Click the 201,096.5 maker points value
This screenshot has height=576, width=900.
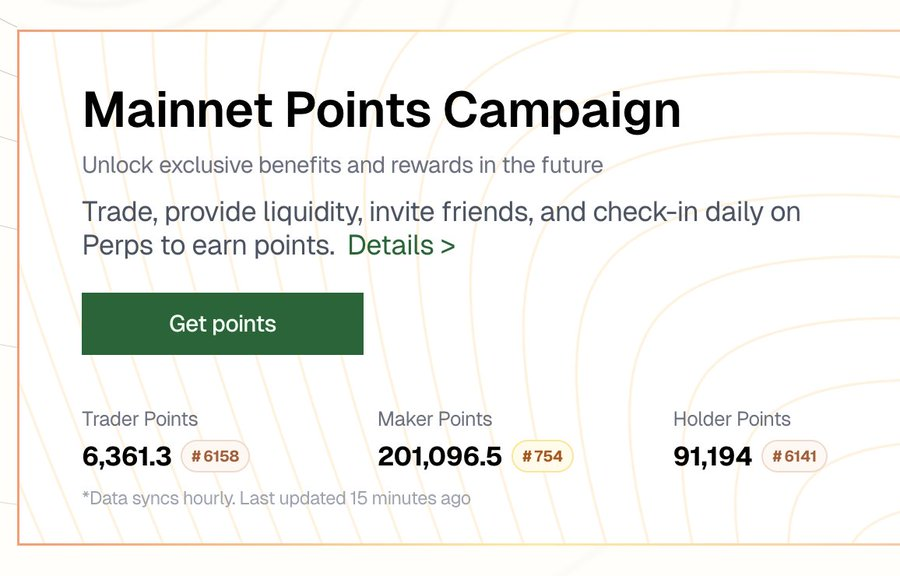[440, 457]
